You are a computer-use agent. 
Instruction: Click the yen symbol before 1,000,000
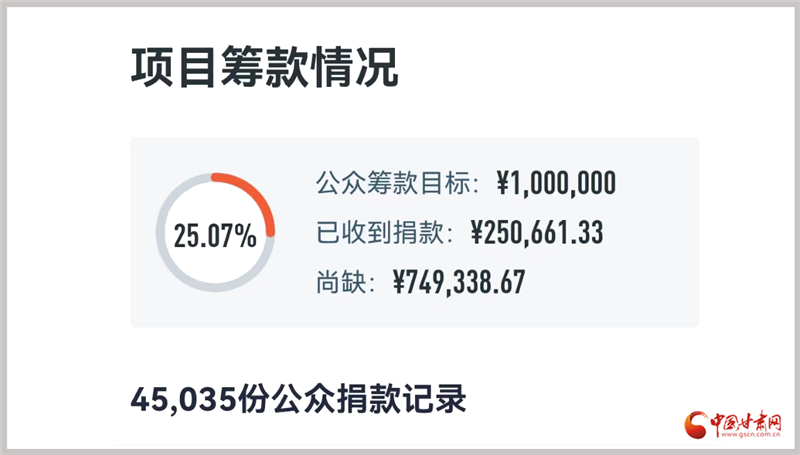[503, 183]
